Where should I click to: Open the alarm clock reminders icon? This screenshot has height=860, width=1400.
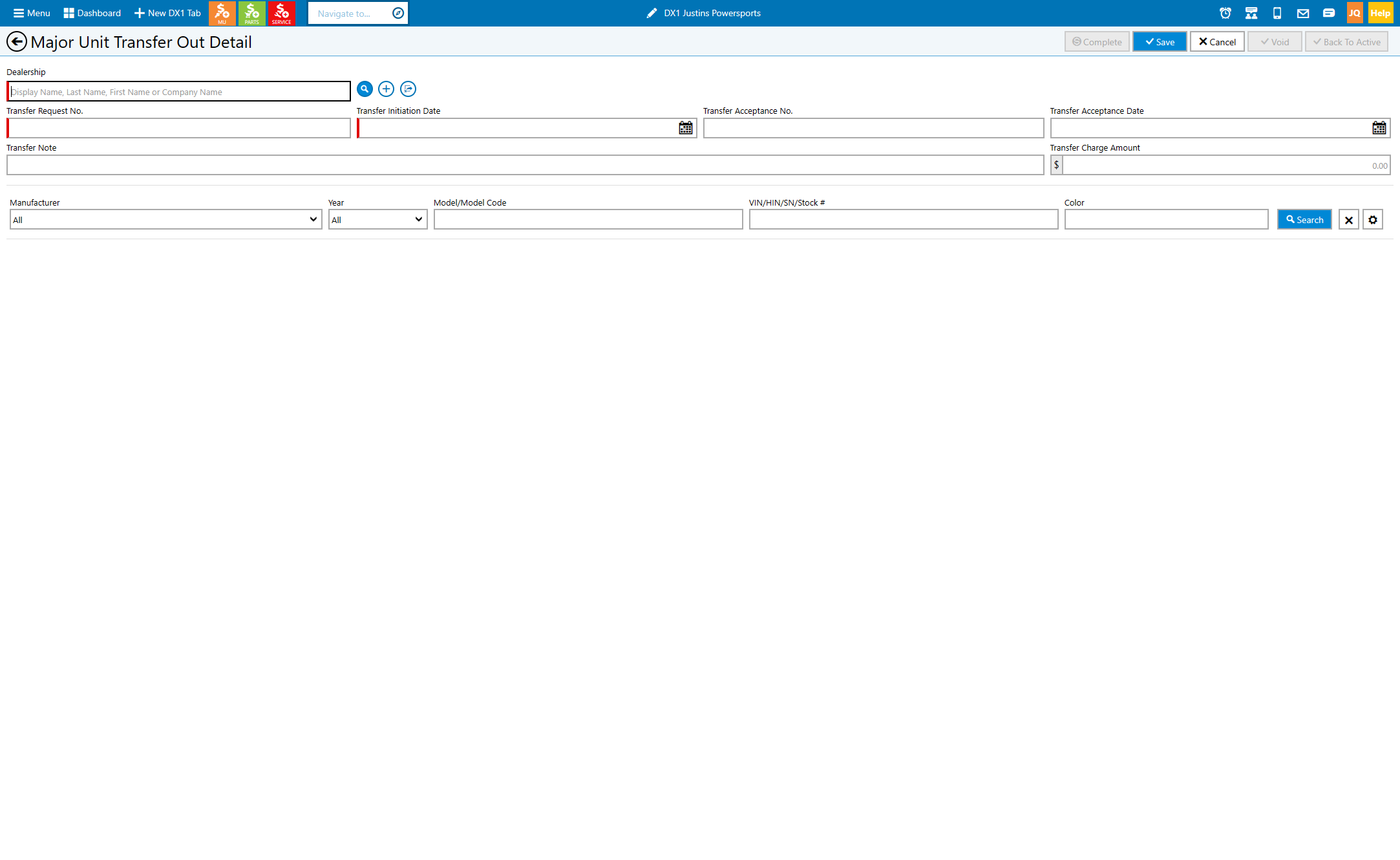click(x=1225, y=13)
